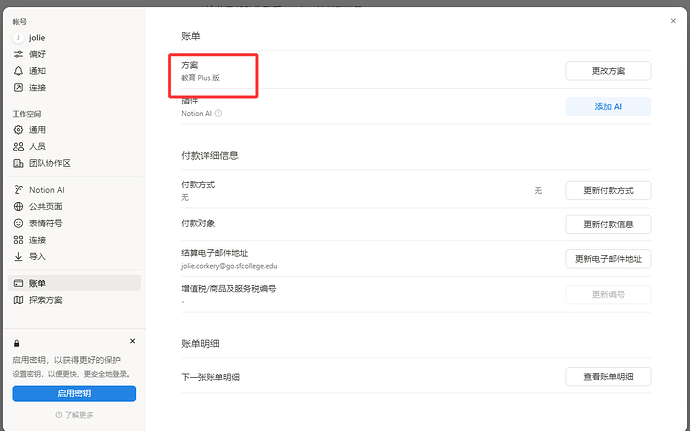Open the jolie account avatar
690x431 pixels.
pyautogui.click(x=18, y=38)
